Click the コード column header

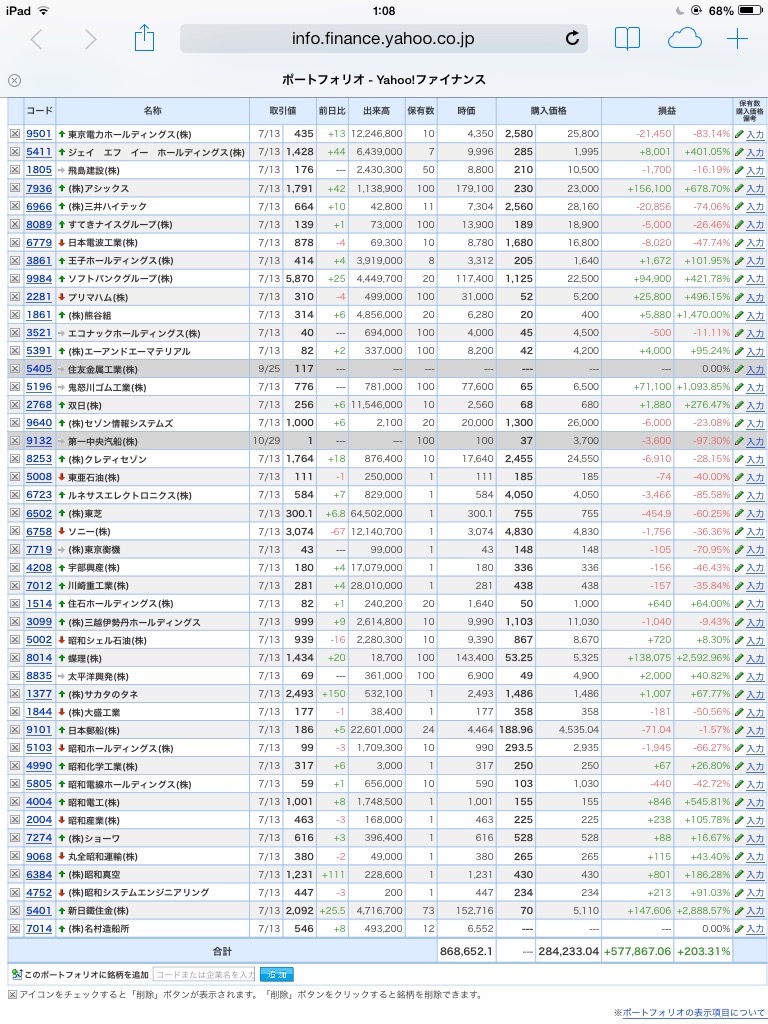(x=39, y=111)
